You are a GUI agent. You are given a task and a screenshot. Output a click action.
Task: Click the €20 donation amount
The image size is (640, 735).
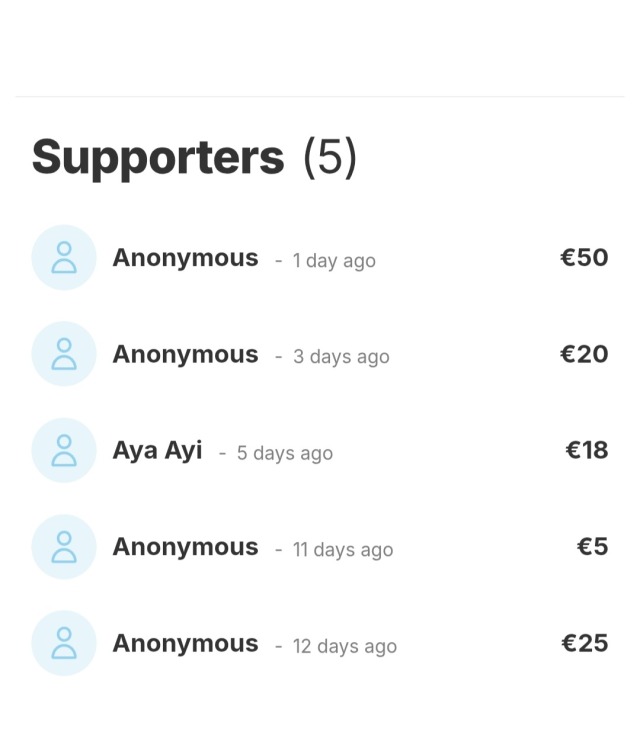coord(584,354)
